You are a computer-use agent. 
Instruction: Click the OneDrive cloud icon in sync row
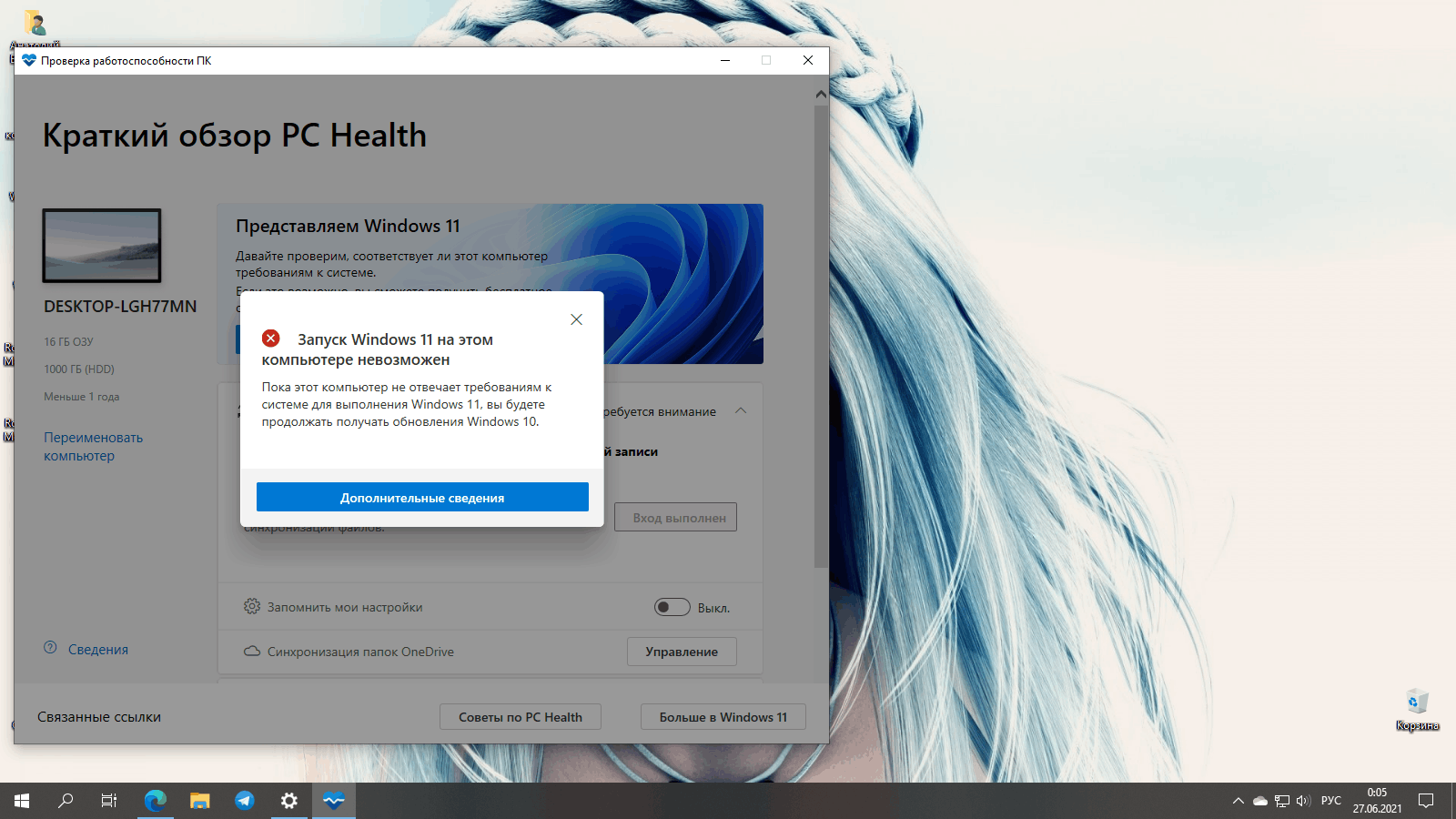click(x=252, y=652)
